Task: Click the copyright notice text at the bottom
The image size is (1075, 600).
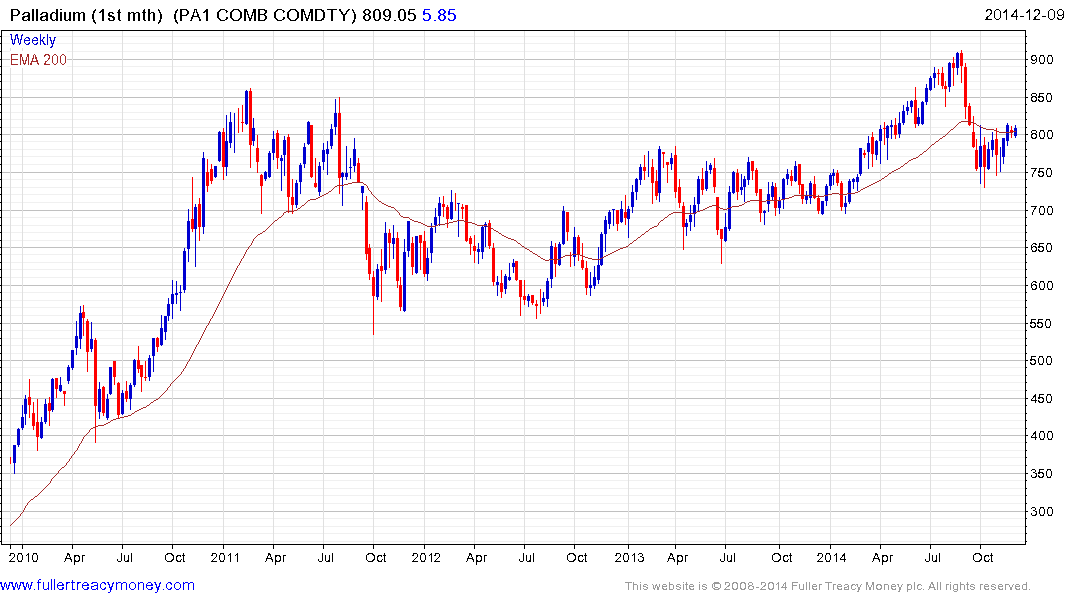Action: pyautogui.click(x=828, y=586)
